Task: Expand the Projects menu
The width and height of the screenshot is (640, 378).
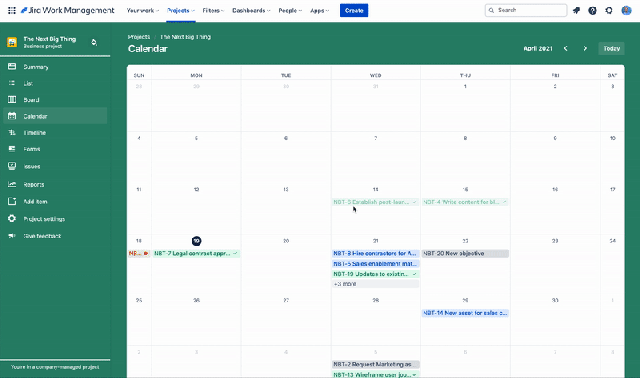Action: click(x=181, y=11)
